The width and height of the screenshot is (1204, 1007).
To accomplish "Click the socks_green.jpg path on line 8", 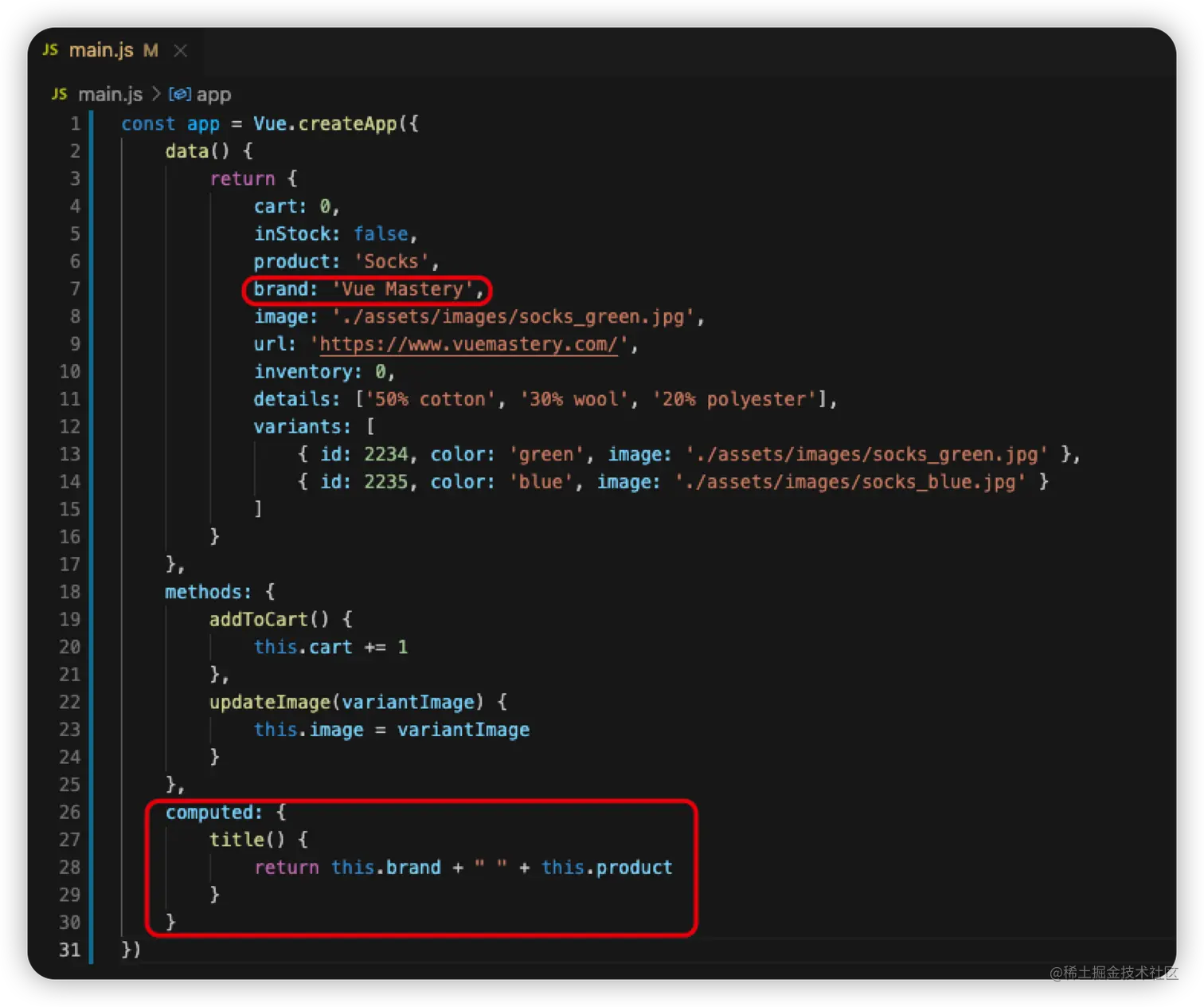I will [514, 316].
